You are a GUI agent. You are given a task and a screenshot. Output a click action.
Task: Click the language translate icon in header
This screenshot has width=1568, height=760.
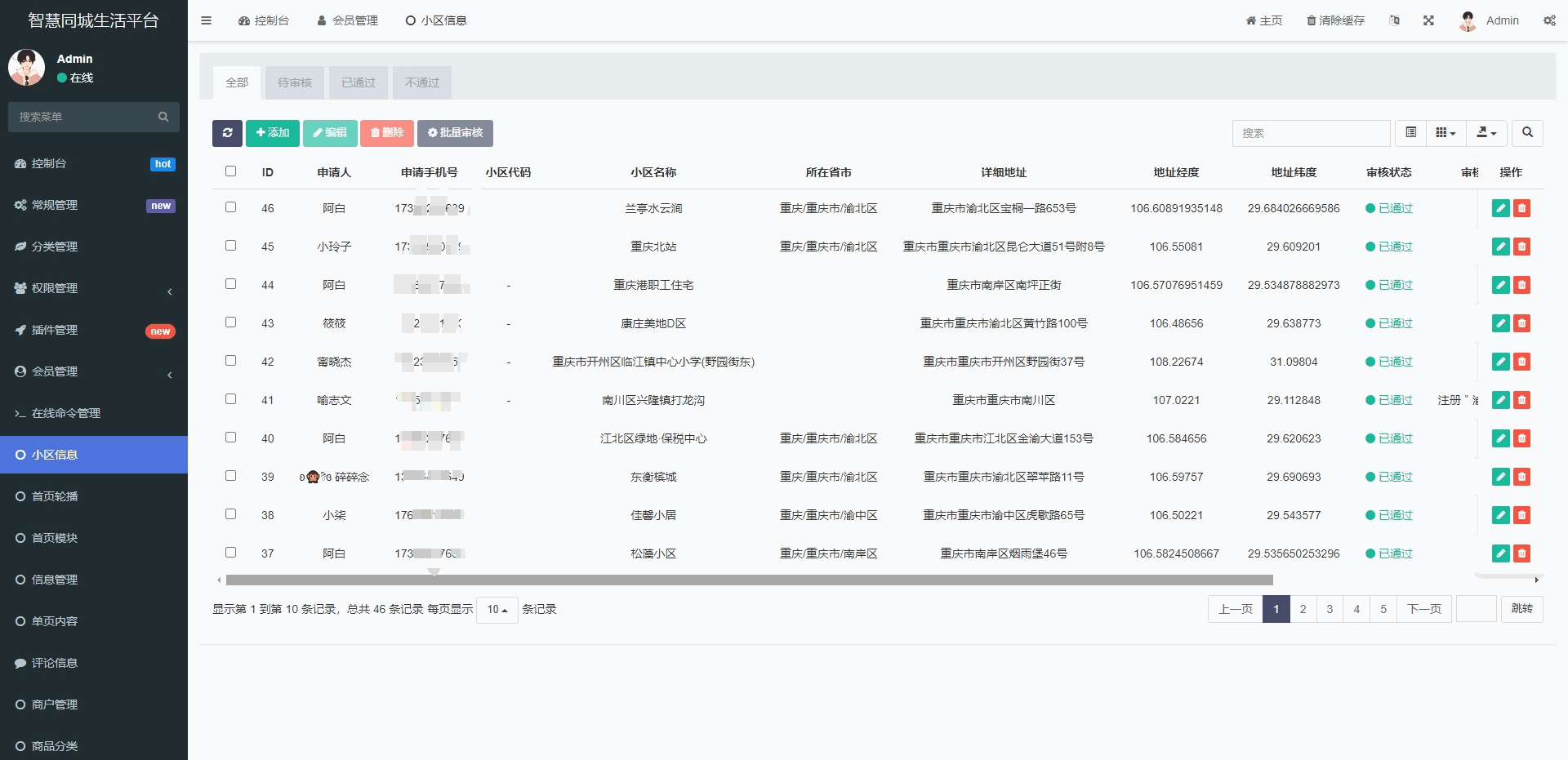click(1395, 20)
